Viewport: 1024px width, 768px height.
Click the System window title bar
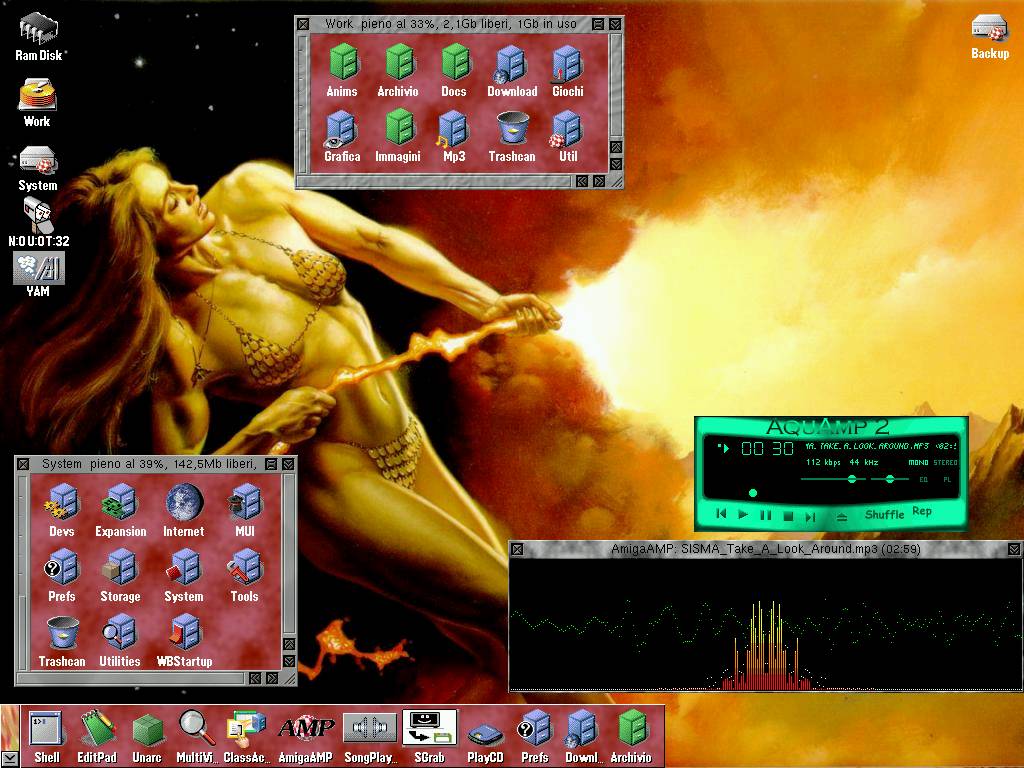(x=150, y=464)
